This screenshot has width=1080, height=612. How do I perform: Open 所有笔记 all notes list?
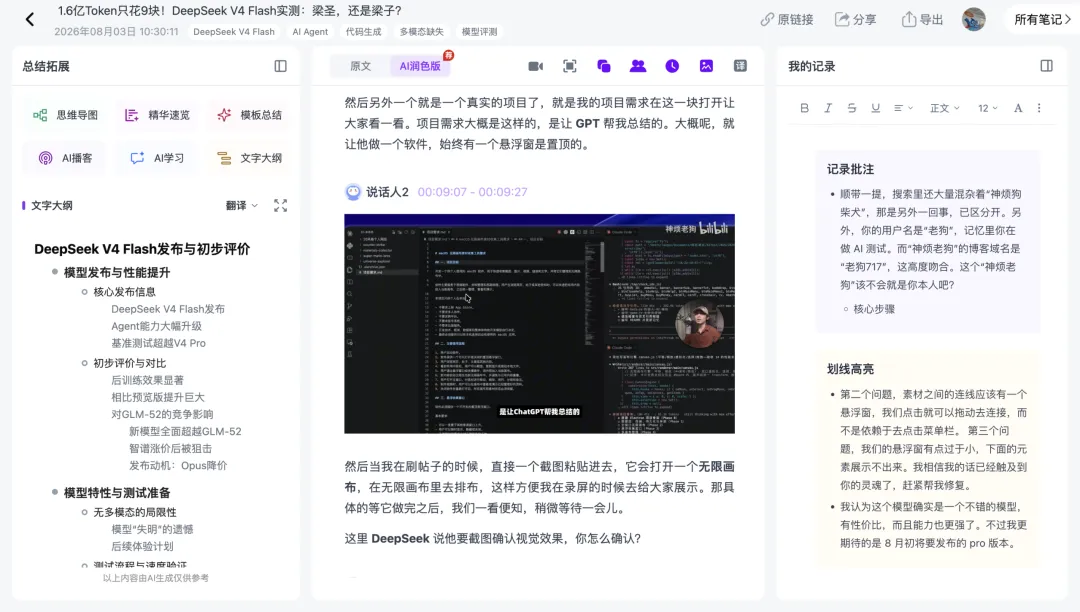(1042, 19)
